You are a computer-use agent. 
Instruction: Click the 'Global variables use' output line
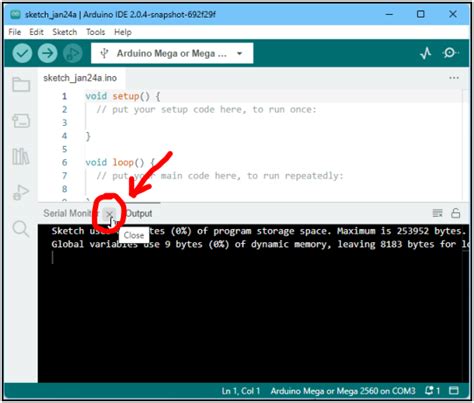(260, 244)
